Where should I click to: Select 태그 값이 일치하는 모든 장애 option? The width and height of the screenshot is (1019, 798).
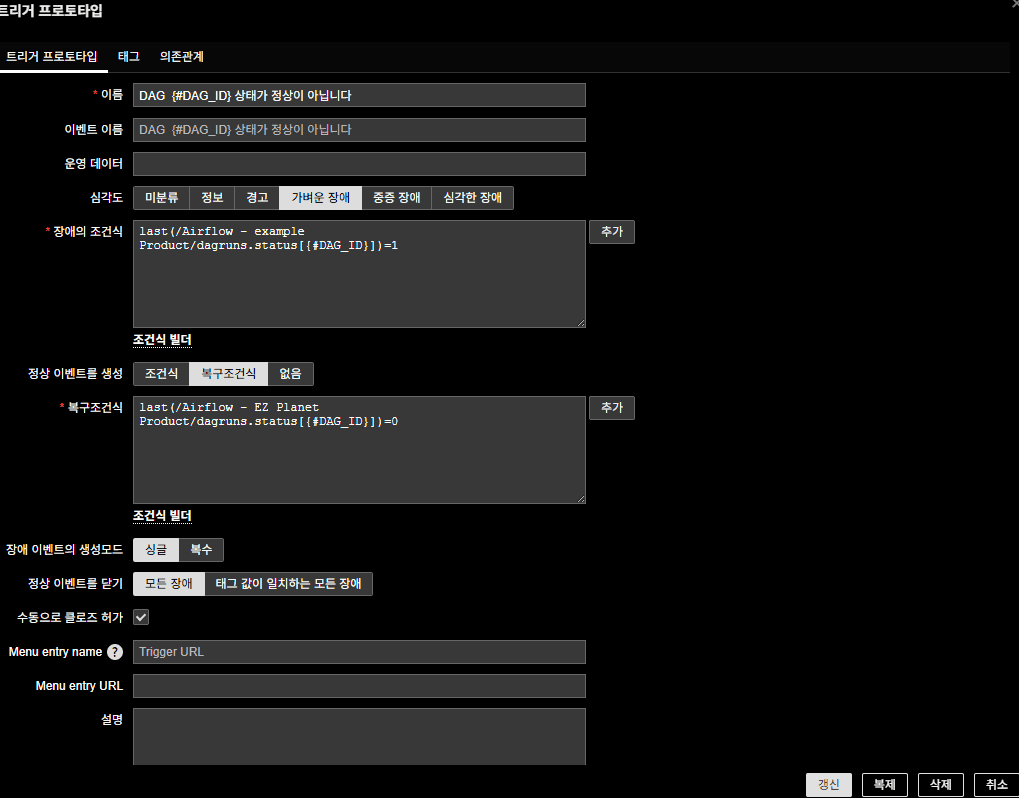pos(288,584)
